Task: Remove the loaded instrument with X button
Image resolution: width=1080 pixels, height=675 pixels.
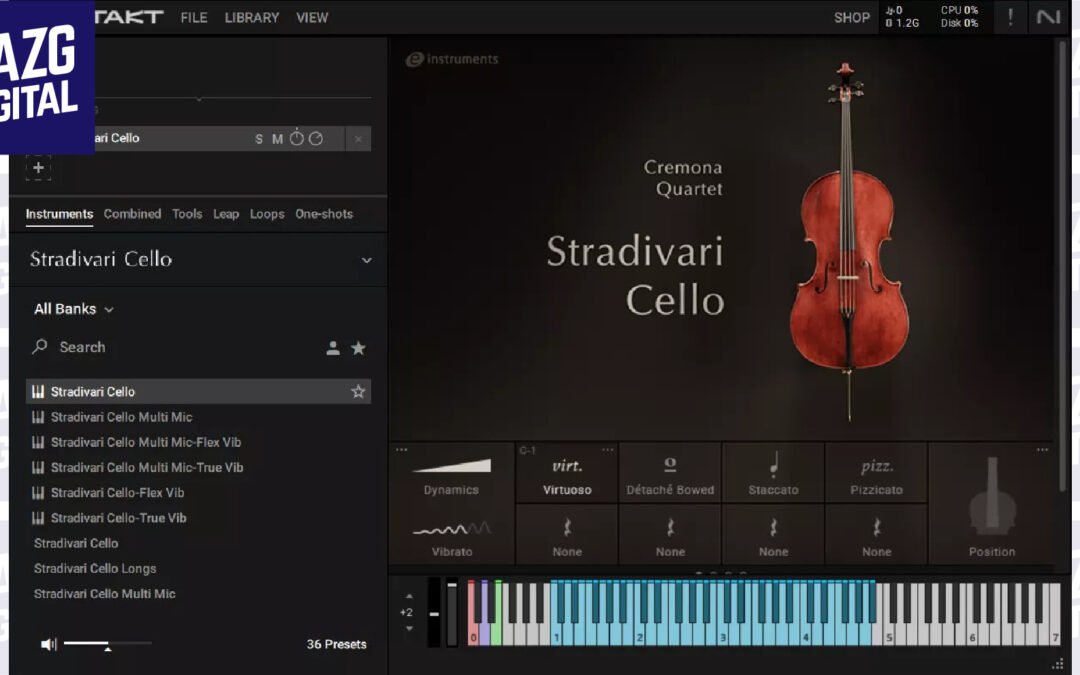Action: pos(358,138)
